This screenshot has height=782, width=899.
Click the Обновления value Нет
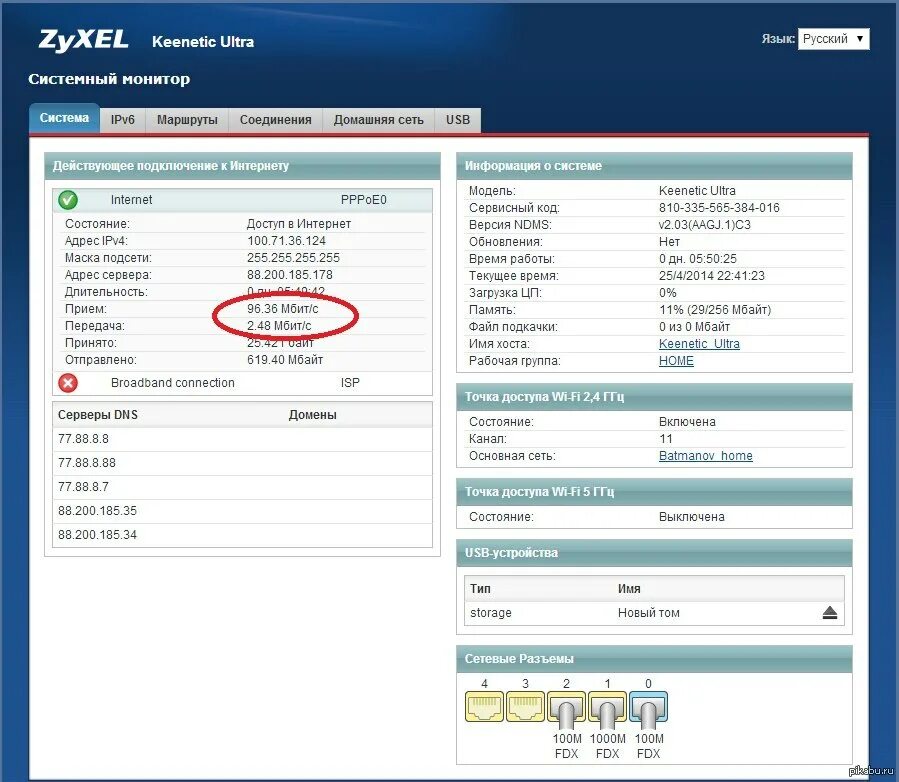pos(669,242)
